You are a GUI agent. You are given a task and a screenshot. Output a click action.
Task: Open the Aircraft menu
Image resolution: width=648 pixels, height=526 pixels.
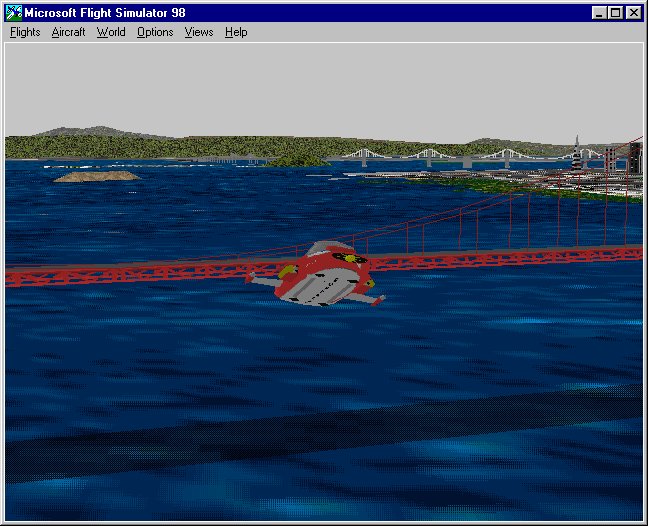coord(68,32)
